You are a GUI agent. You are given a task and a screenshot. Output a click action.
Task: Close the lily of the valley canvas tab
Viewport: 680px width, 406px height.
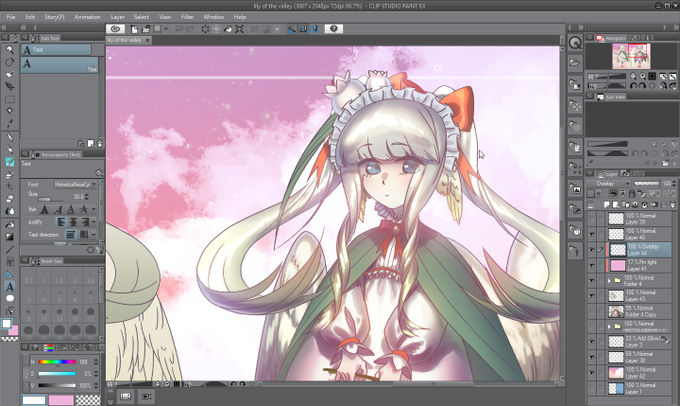pyautogui.click(x=147, y=40)
